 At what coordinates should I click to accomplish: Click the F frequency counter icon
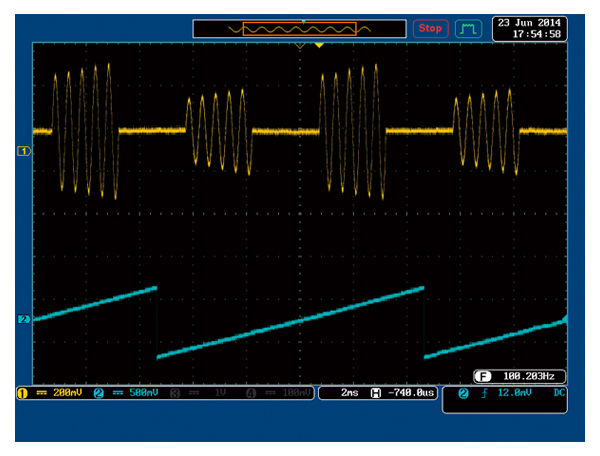483,377
